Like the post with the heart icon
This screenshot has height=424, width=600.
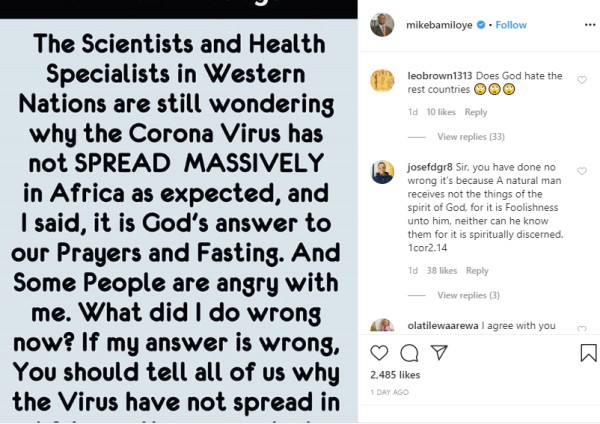point(379,353)
